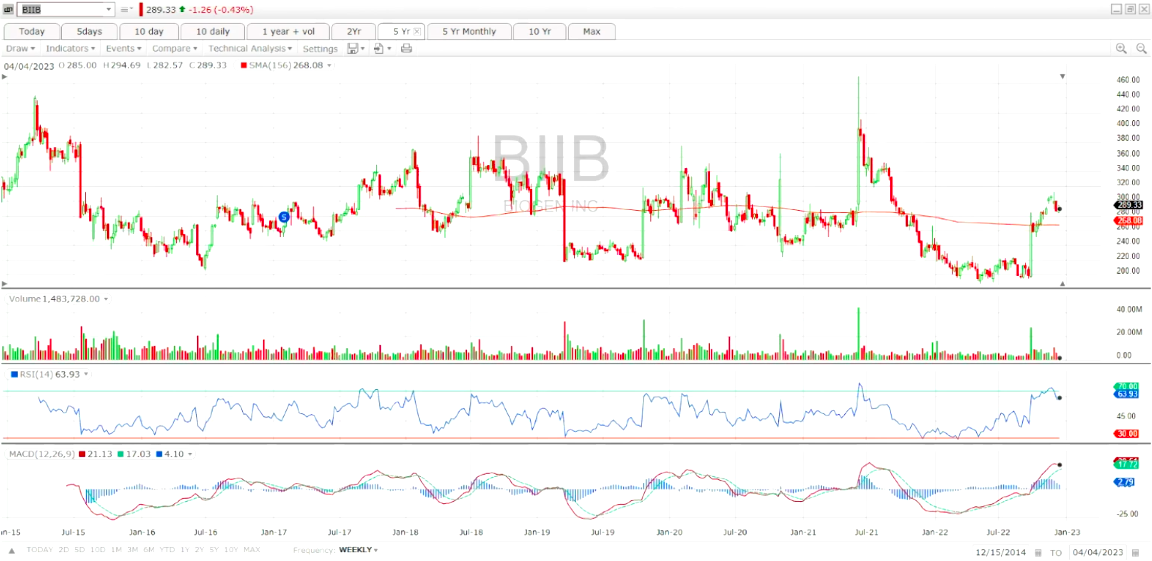This screenshot has width=1152, height=561.
Task: Click the down triangle at chart top right
Action: click(x=1062, y=76)
